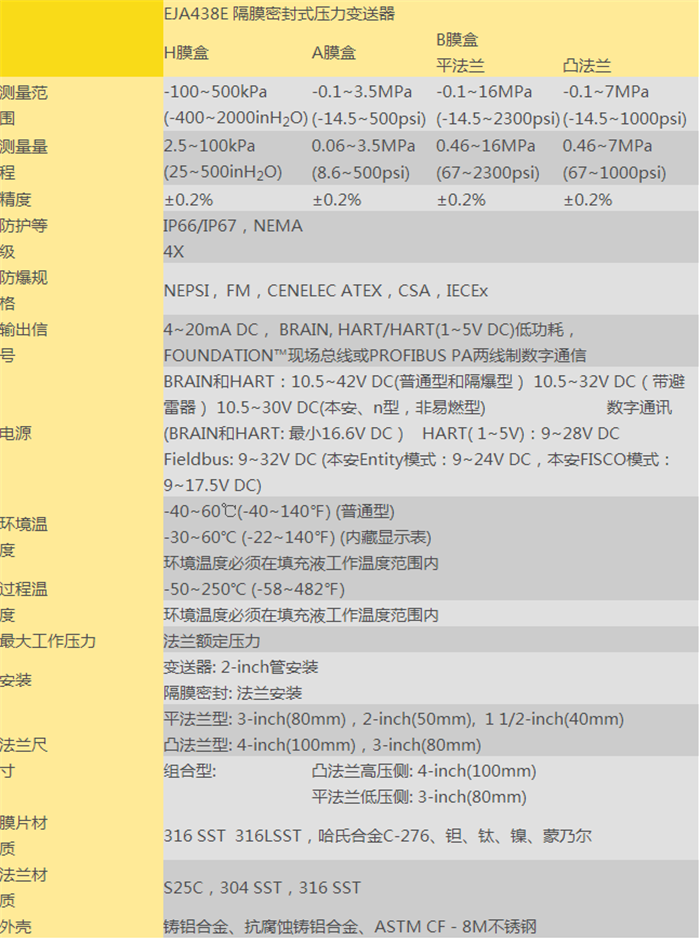The width and height of the screenshot is (700, 940).
Task: Click the BRAIN和HART：10.5~42V DC line
Action: click(x=424, y=381)
